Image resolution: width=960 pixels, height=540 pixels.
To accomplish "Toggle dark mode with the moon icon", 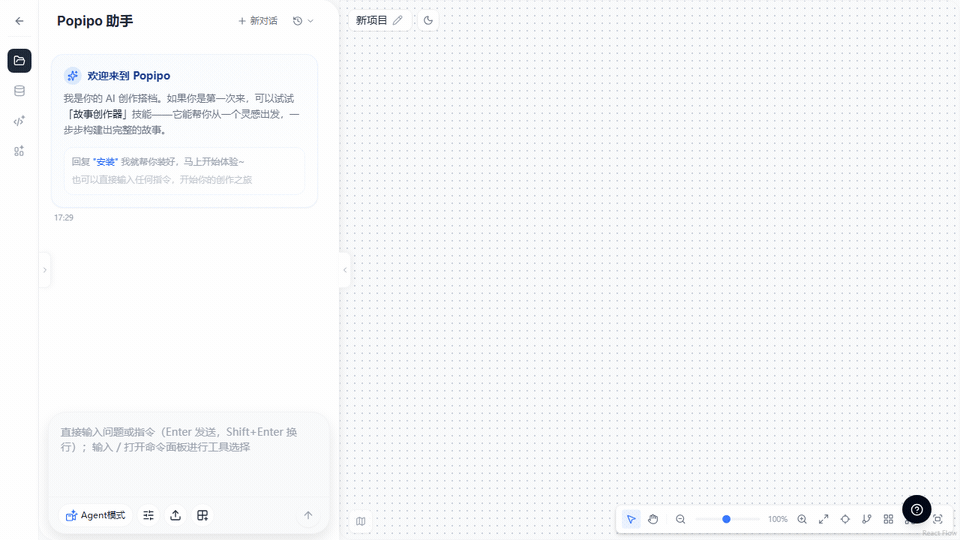I will [x=428, y=20].
